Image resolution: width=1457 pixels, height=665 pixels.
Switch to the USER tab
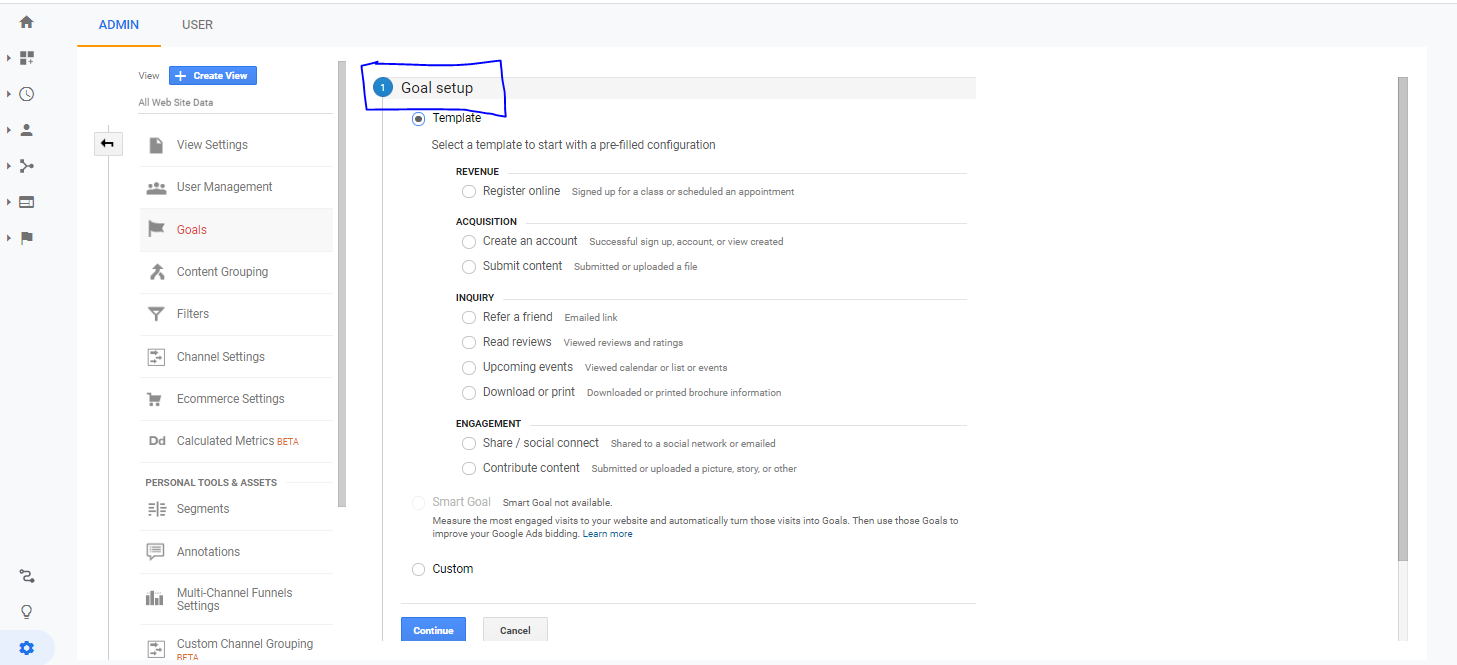pyautogui.click(x=197, y=24)
